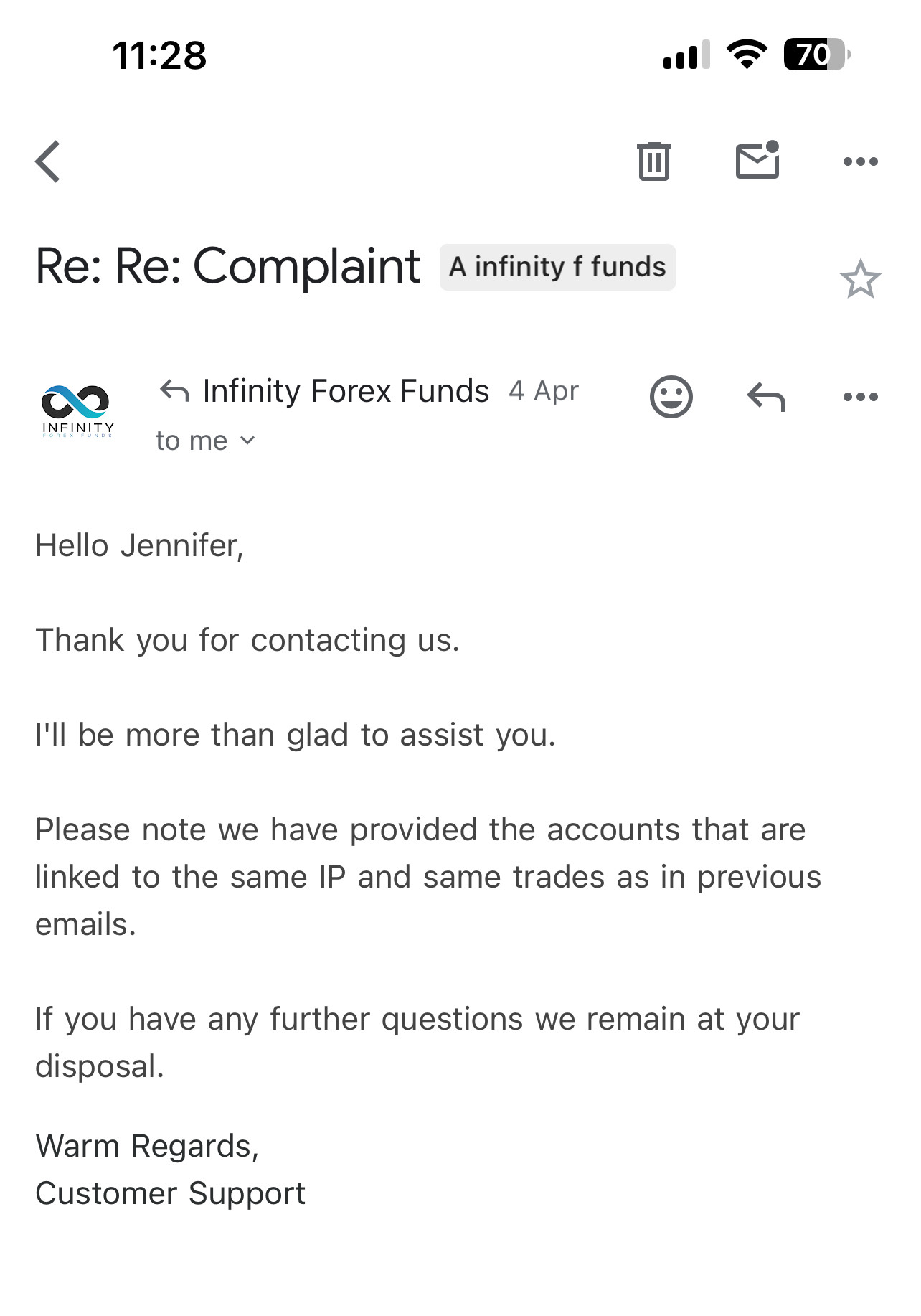Tap the "to me" recipient text
921x1316 pixels.
pos(192,441)
